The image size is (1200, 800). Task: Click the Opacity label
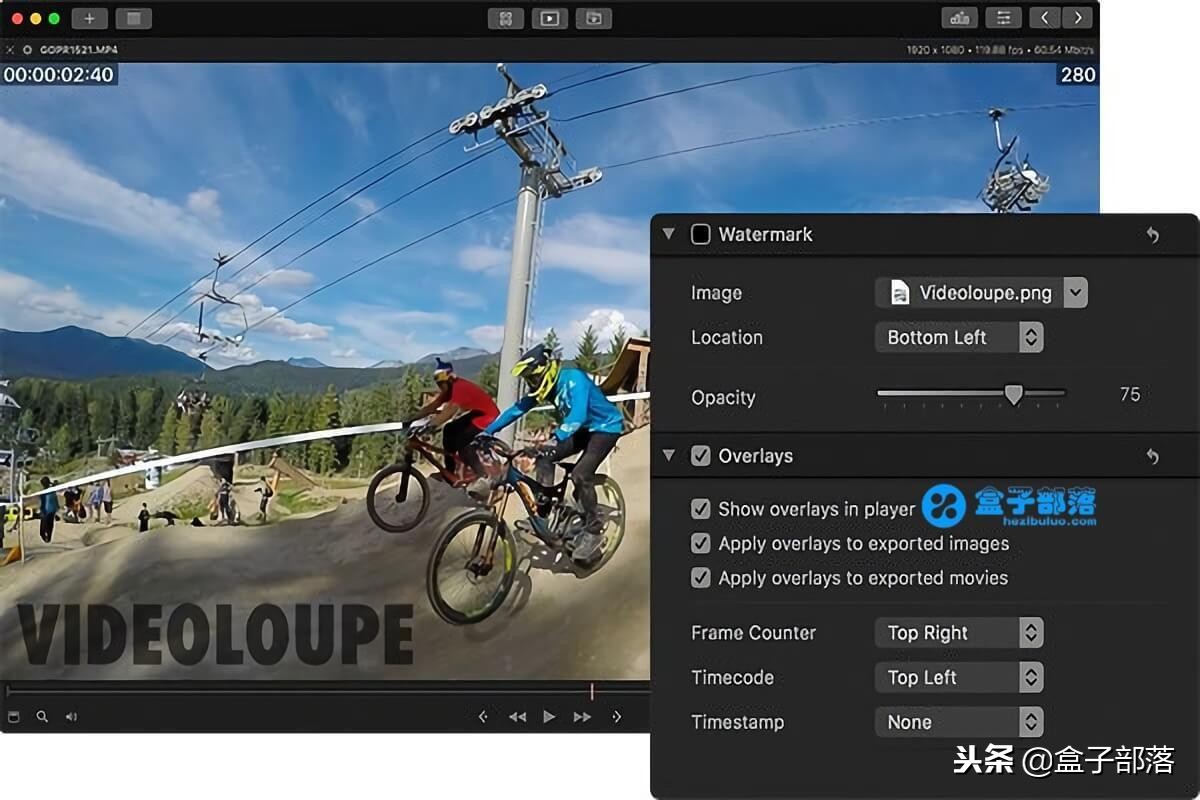(723, 397)
